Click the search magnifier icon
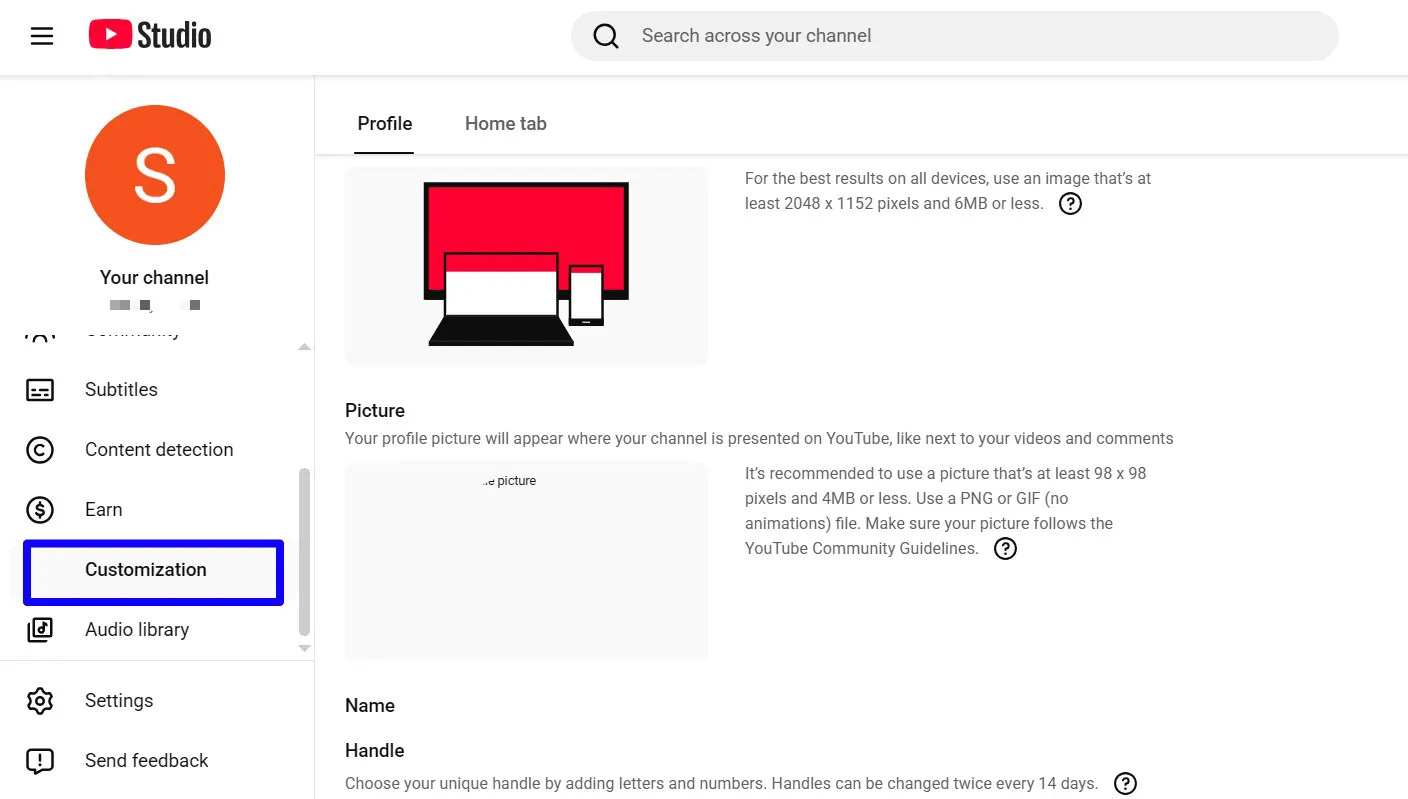Image resolution: width=1408 pixels, height=799 pixels. point(606,37)
